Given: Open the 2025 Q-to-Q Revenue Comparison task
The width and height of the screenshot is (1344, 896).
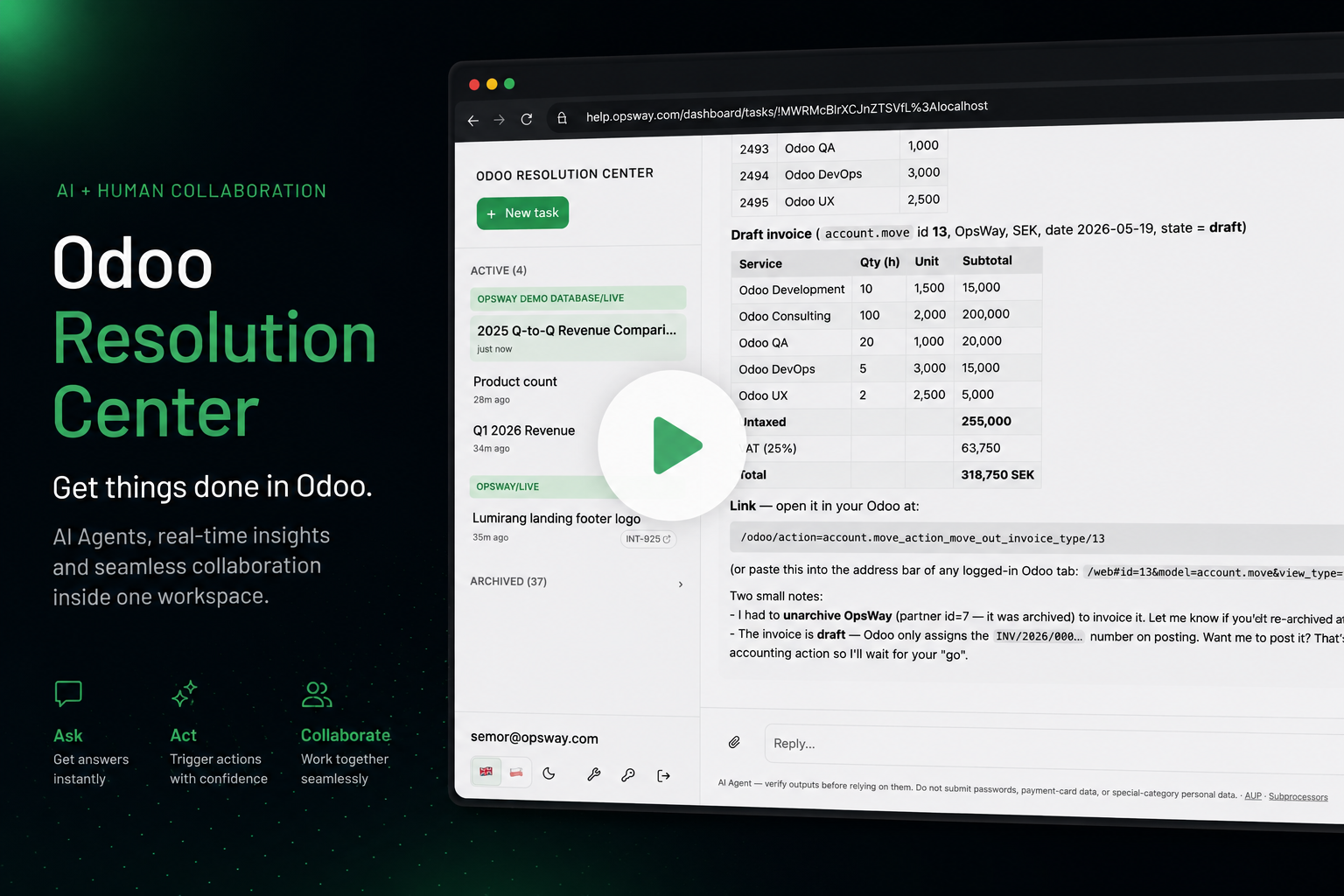Looking at the screenshot, I should 577,338.
